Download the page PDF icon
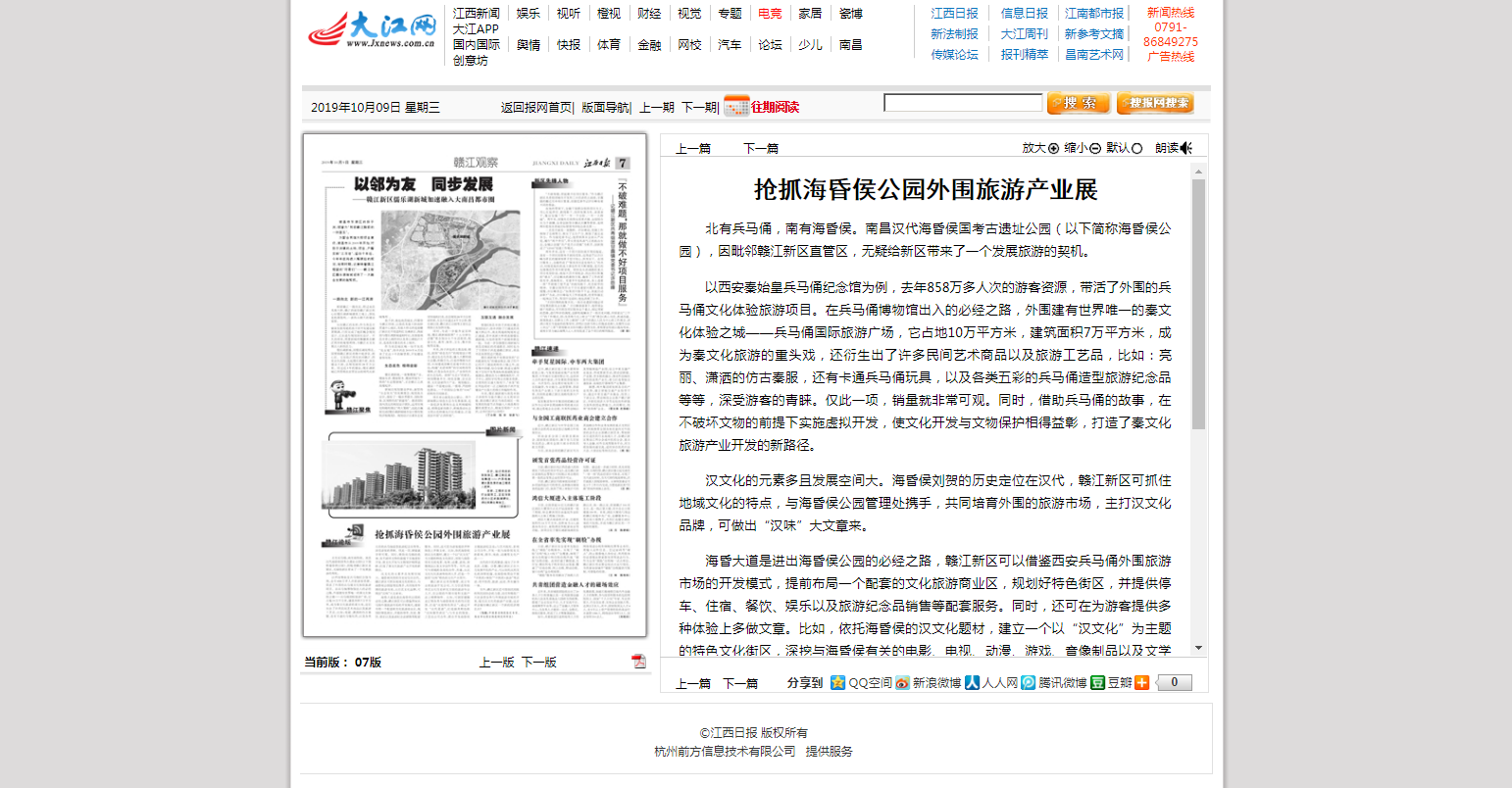The image size is (1512, 788). click(x=639, y=662)
